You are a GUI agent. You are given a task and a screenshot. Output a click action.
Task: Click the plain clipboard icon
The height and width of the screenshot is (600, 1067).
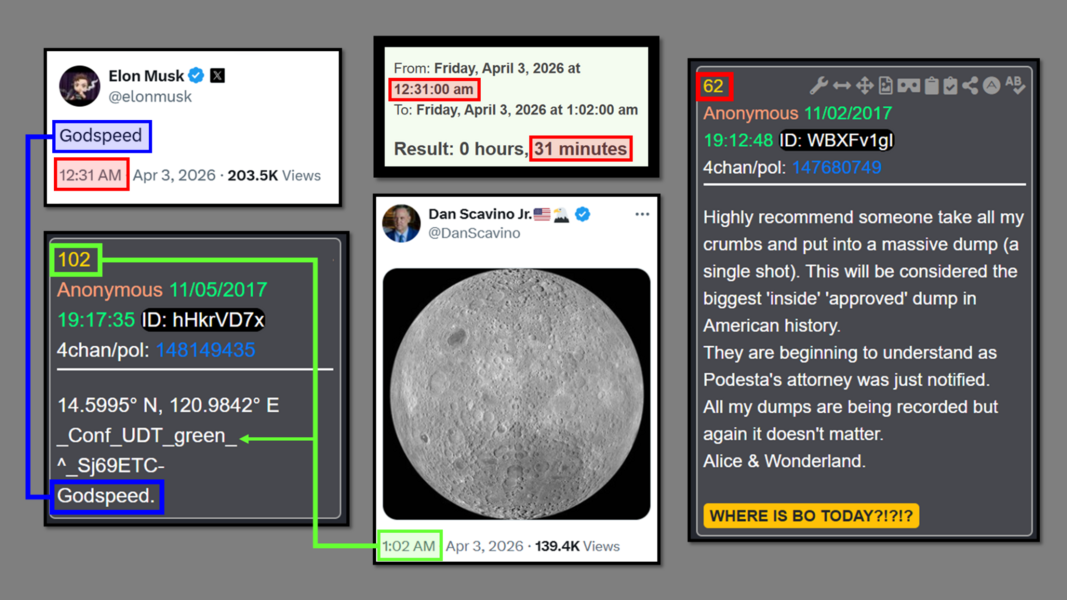point(931,86)
